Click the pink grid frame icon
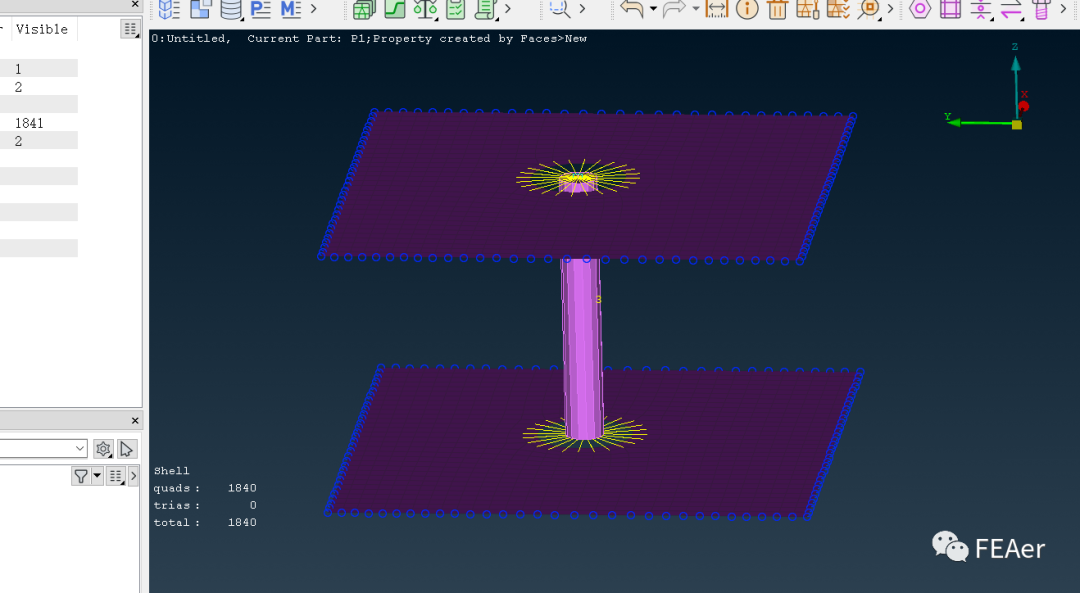The height and width of the screenshot is (593, 1080). point(951,9)
